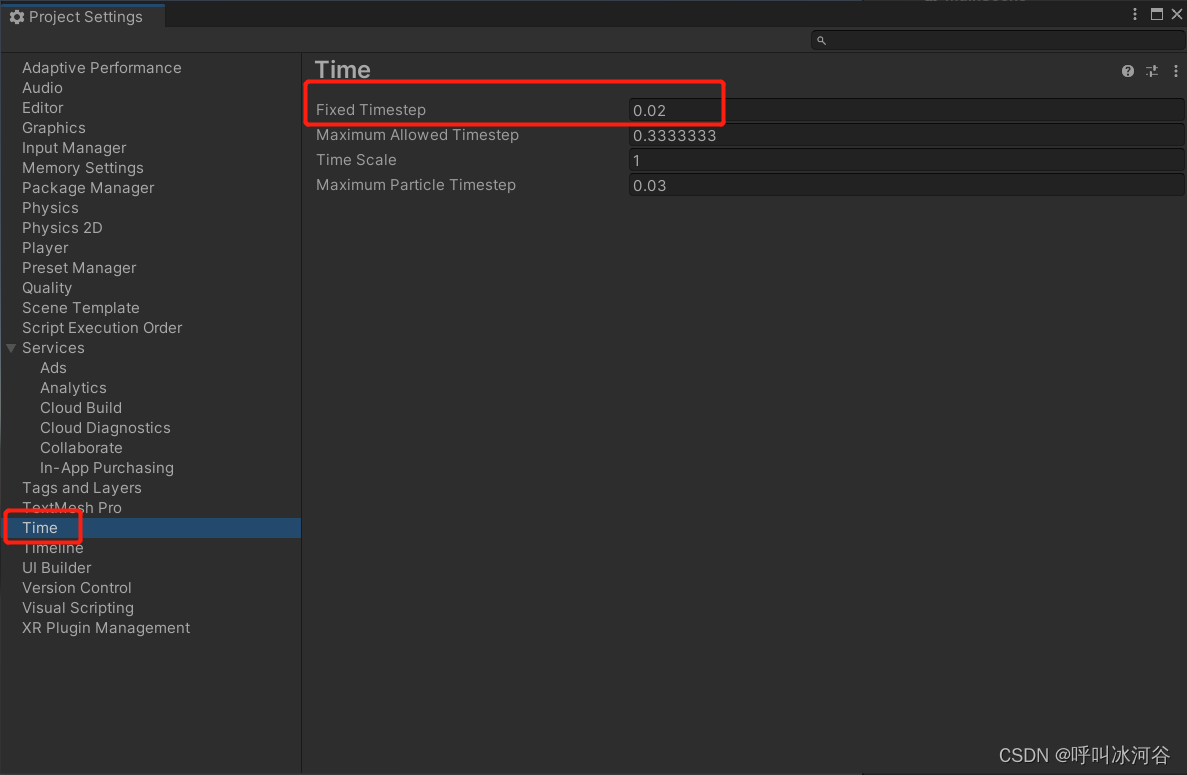
Task: Edit the Maximum Allowed Timestep field
Action: [x=906, y=135]
